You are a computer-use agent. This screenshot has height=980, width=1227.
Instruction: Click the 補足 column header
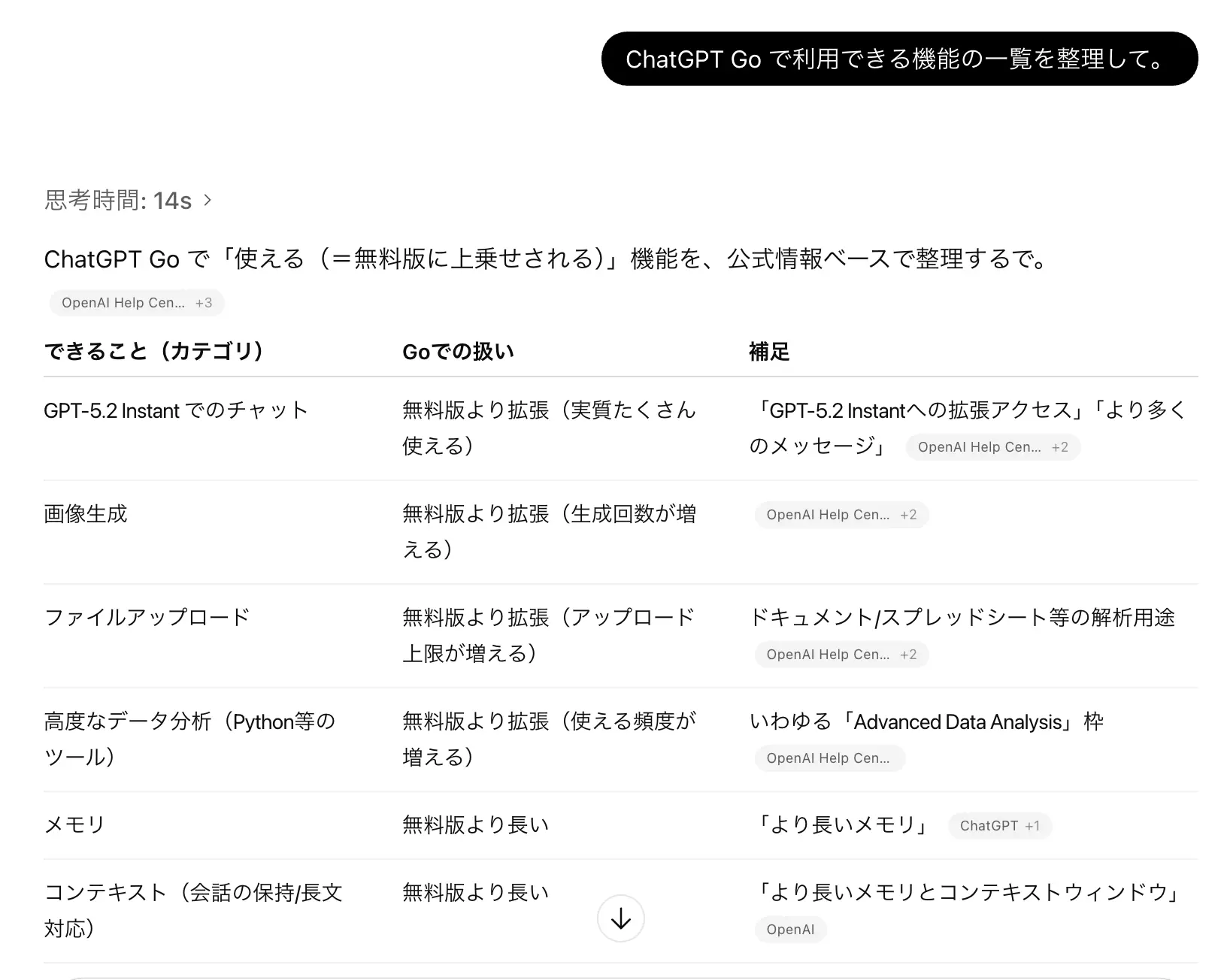click(x=768, y=352)
